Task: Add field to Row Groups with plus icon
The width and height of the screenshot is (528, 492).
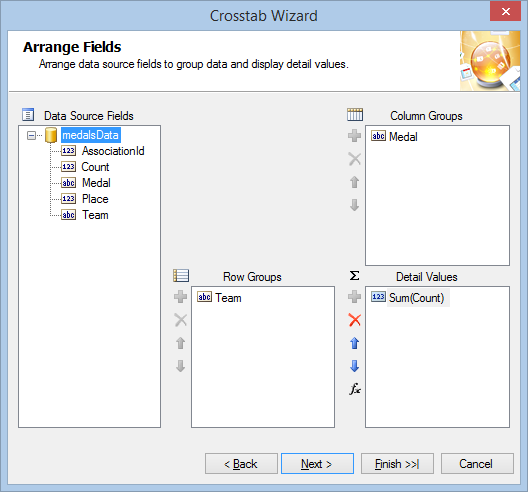Action: pos(181,297)
